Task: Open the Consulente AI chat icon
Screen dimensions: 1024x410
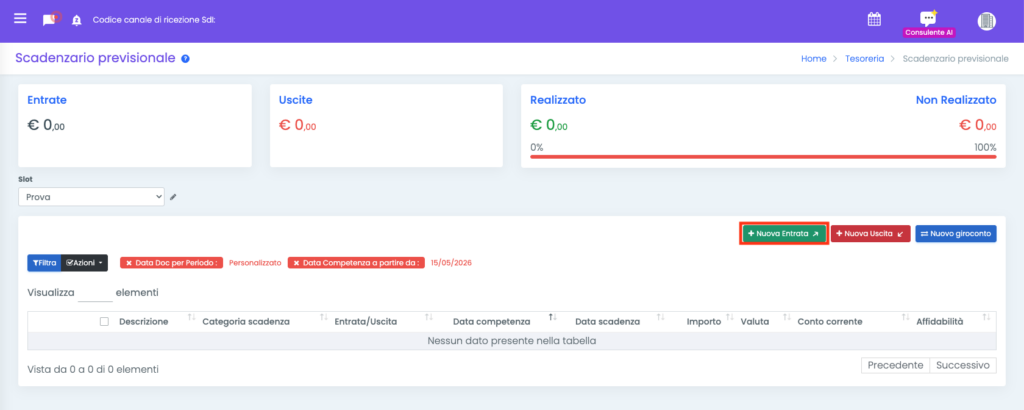Action: (928, 19)
